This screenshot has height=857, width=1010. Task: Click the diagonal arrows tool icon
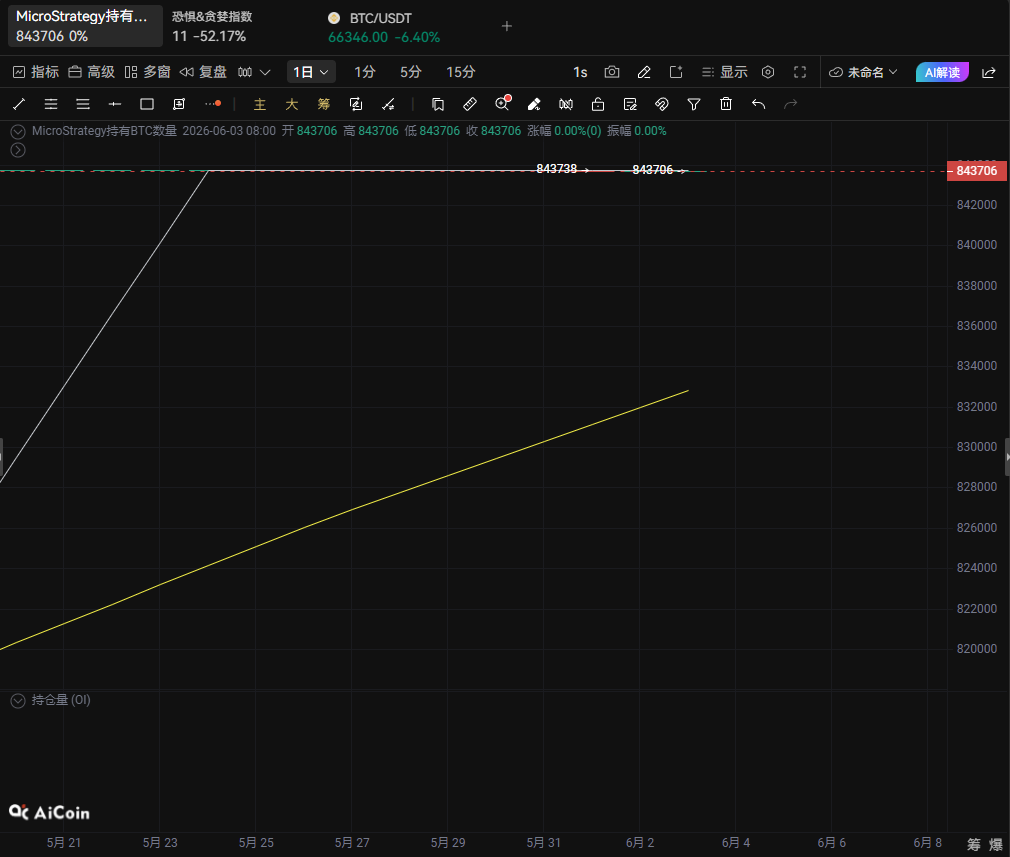(x=388, y=104)
